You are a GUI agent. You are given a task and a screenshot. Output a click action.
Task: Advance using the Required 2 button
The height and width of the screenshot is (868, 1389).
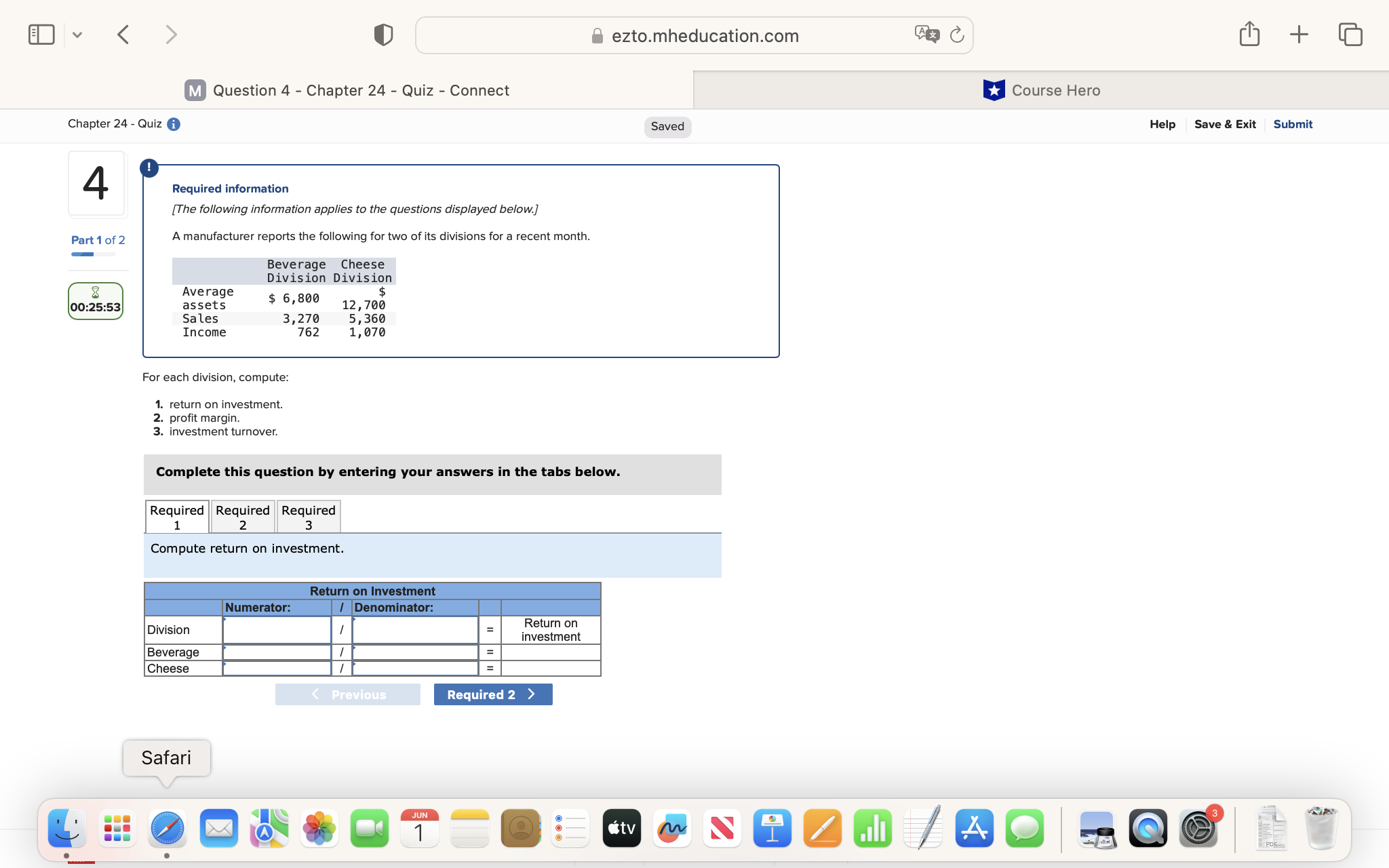pos(493,694)
